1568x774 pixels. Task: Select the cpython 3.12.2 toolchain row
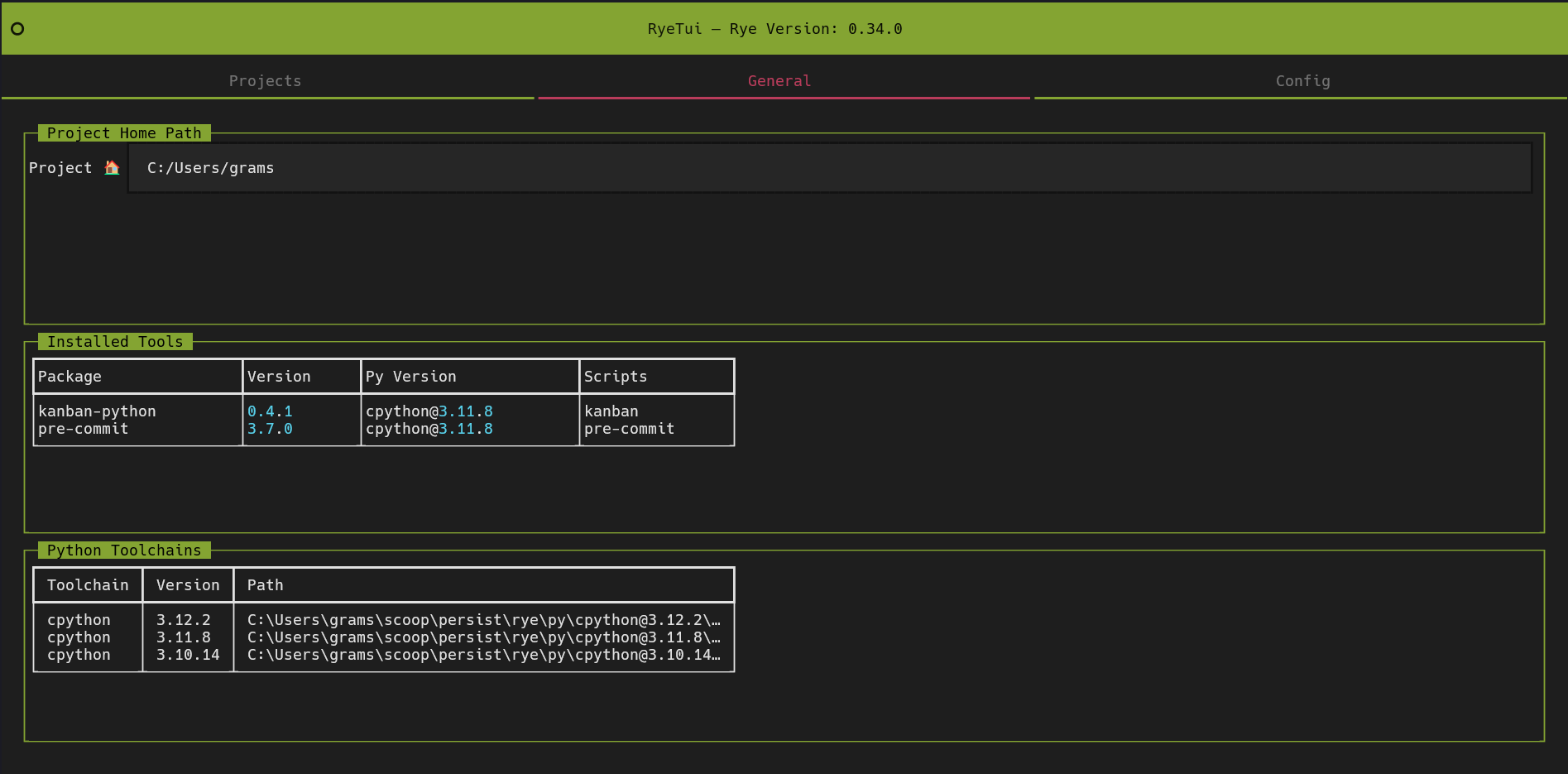384,620
